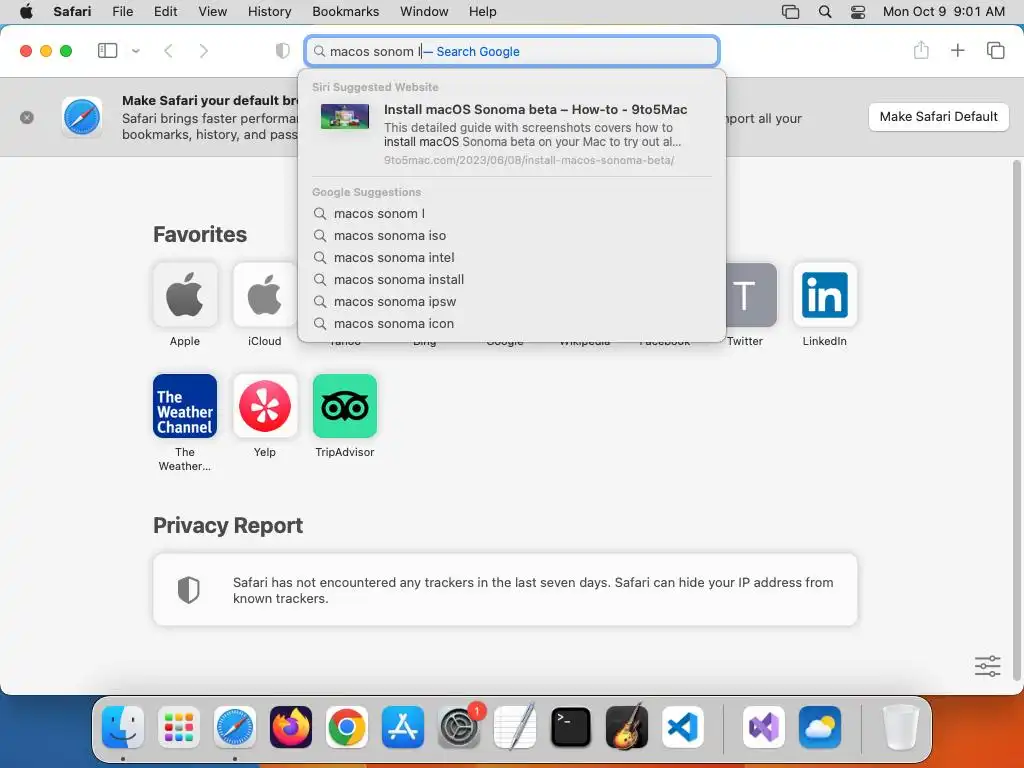Click Make Safari Default button
Viewport: 1024px width, 768px height.
938,117
